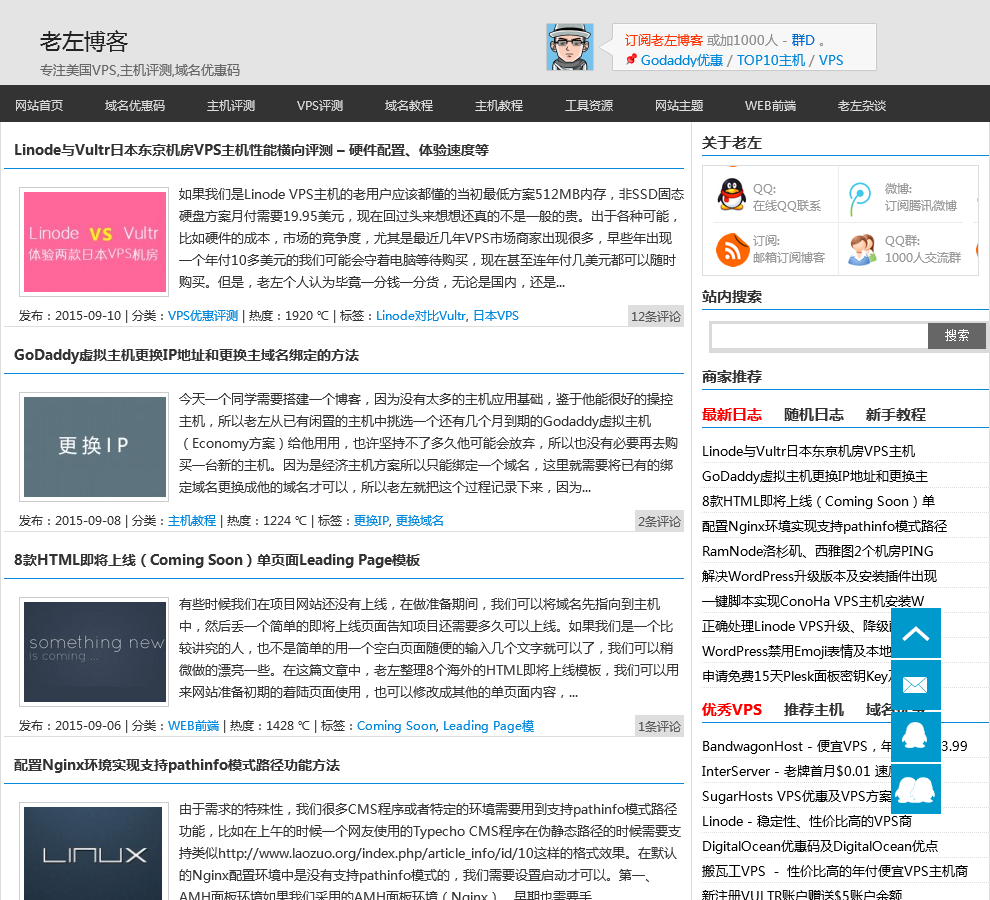Open sidebar entry DigitalOcean优惠码及DigitalOcean优点

[820, 846]
